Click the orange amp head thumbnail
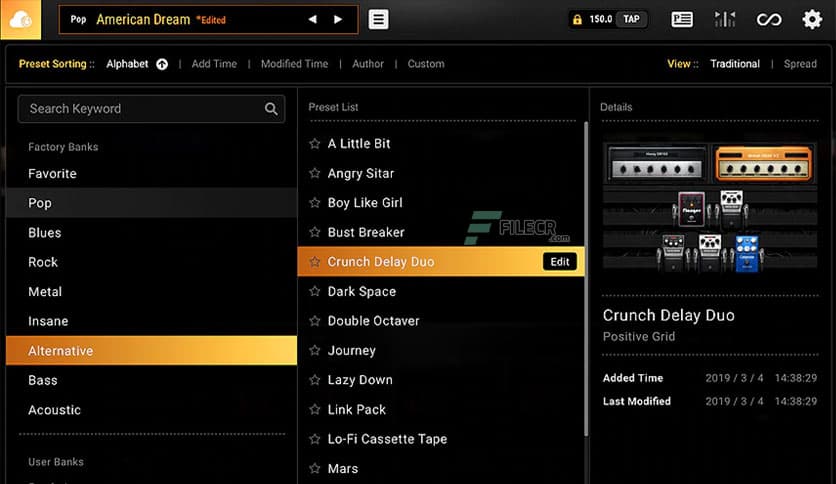Viewport: 836px width, 484px height. click(x=763, y=164)
